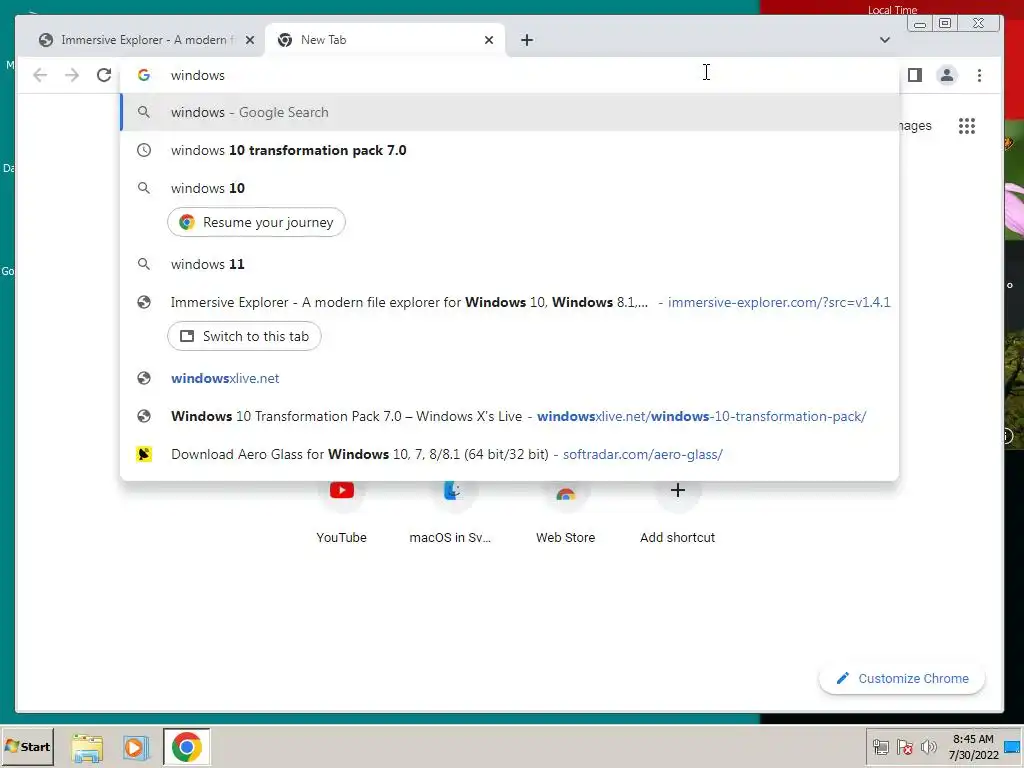Open Windows 10 Transformation Pack 7.0 suggestion
Screen dimensions: 1024x768
(509, 416)
